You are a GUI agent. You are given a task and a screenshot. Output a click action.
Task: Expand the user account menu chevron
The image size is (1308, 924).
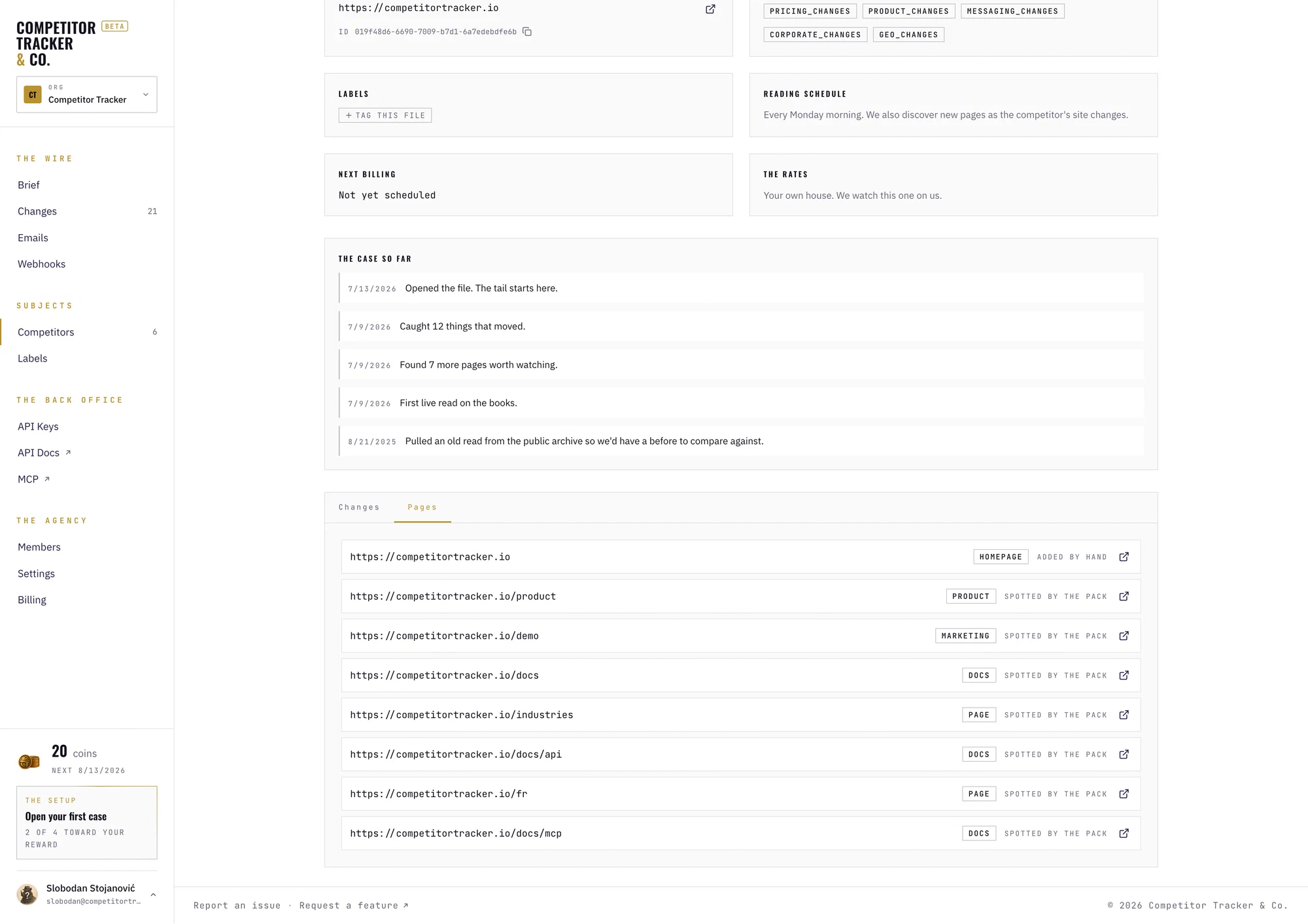[153, 895]
